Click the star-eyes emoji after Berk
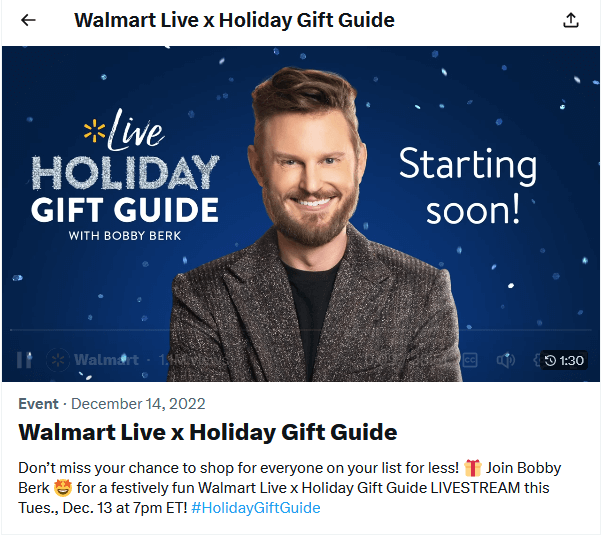The image size is (604, 535). tap(62, 488)
